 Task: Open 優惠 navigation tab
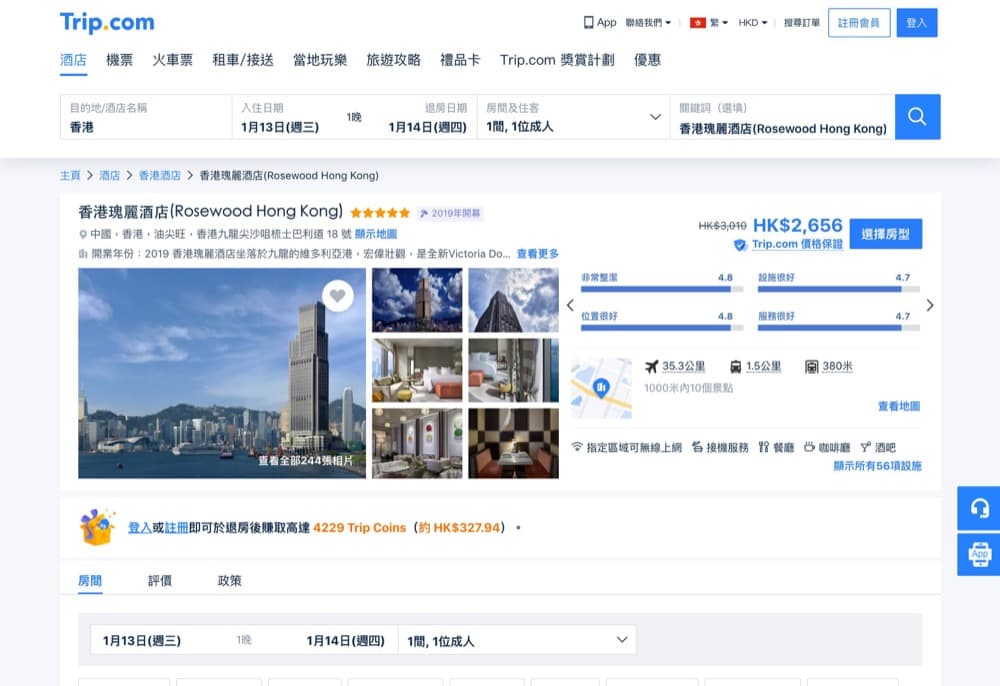(647, 60)
